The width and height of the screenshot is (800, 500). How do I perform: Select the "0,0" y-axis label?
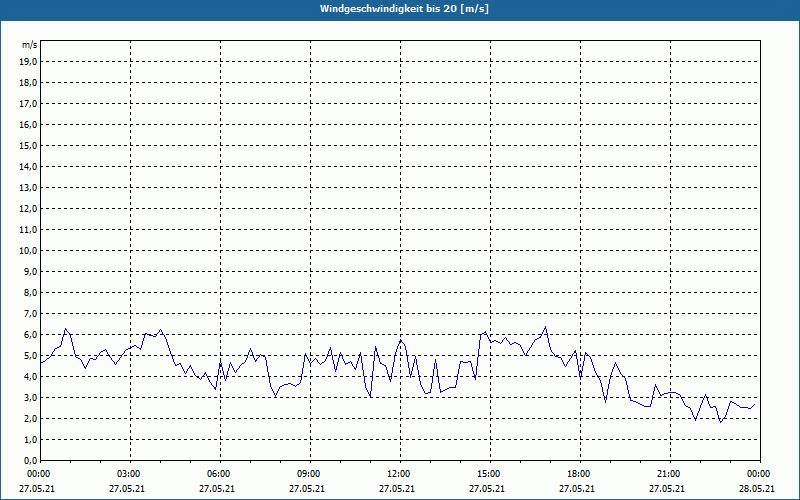pos(30,461)
